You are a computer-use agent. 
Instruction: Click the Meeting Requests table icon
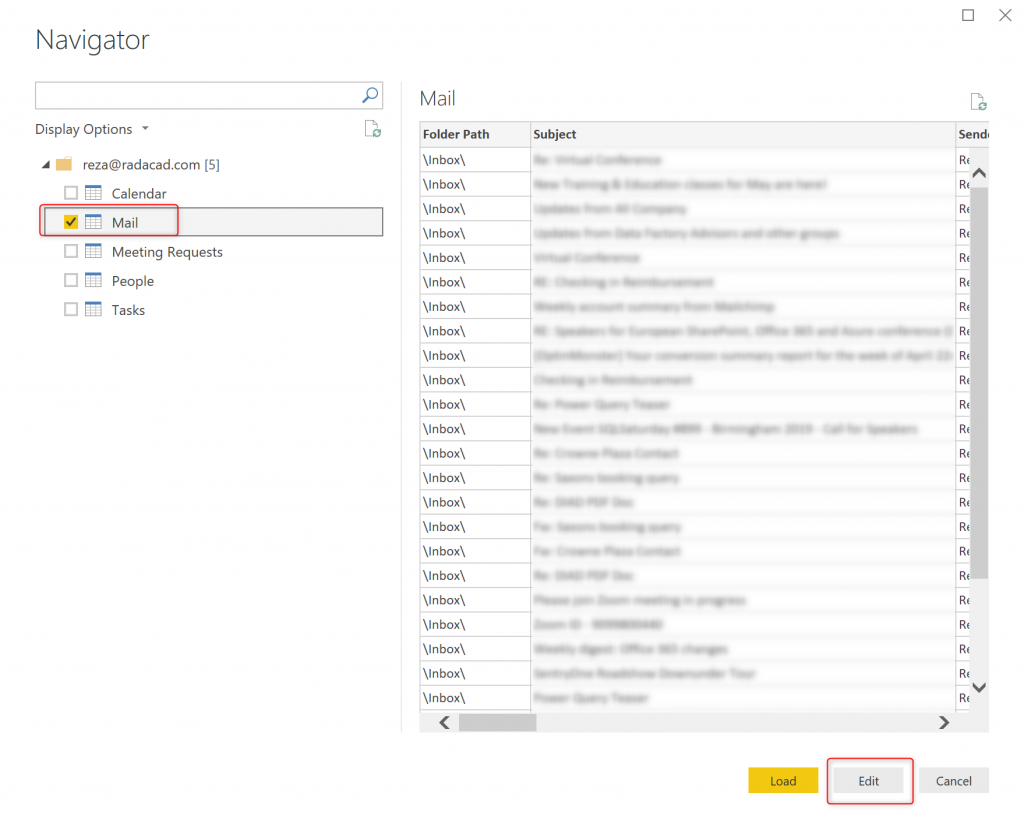point(93,252)
